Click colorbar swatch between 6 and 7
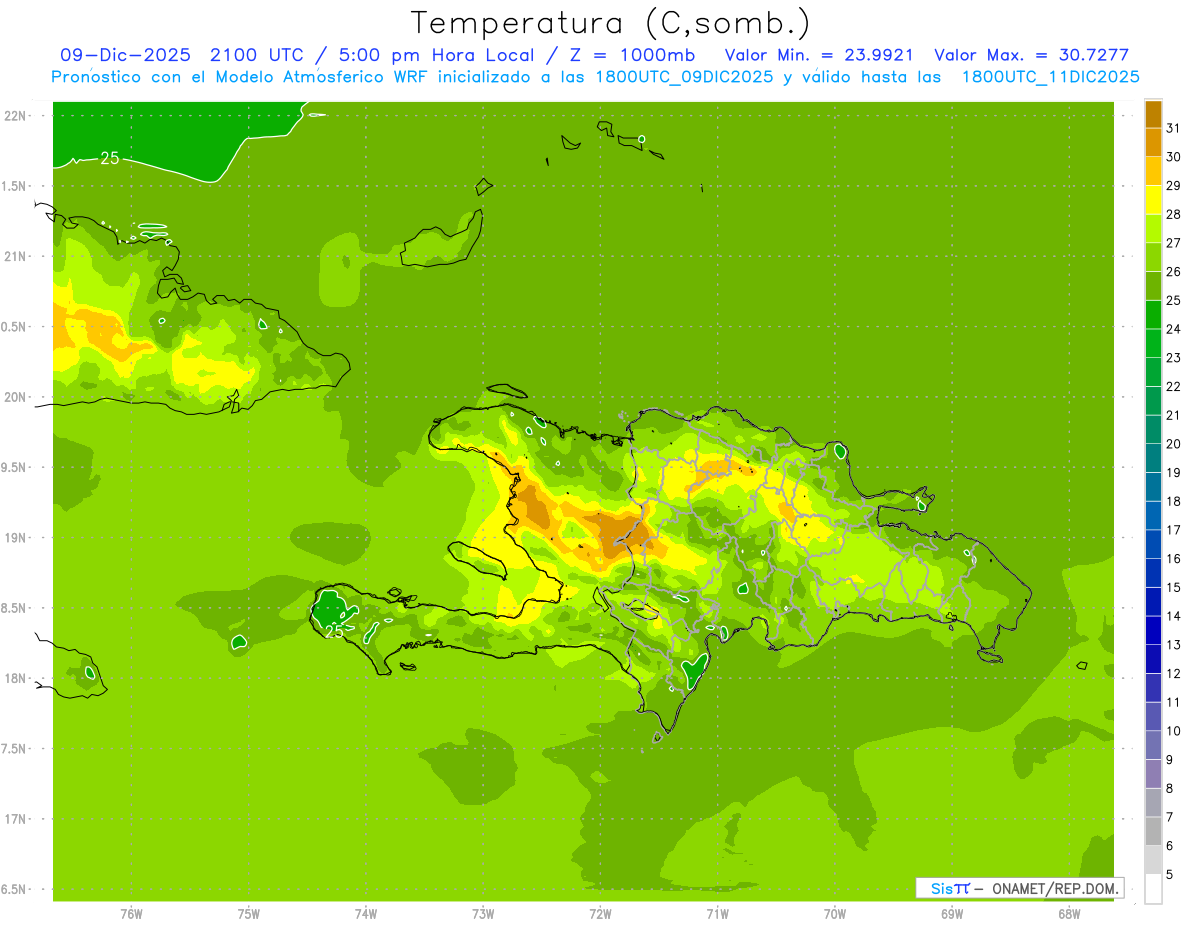This screenshot has height=927, width=1200. 1153,831
